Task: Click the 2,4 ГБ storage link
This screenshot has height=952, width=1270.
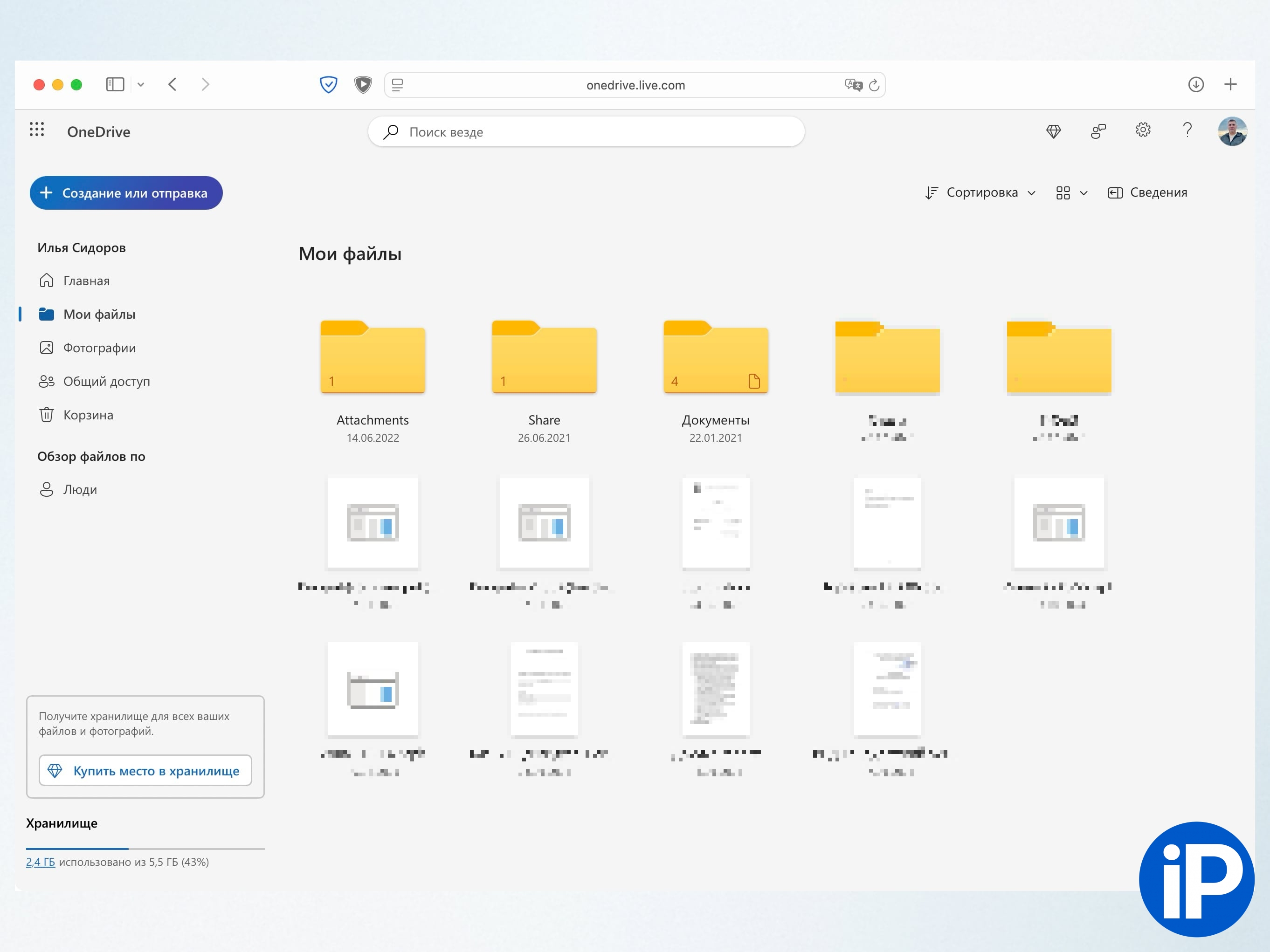Action: click(x=40, y=862)
